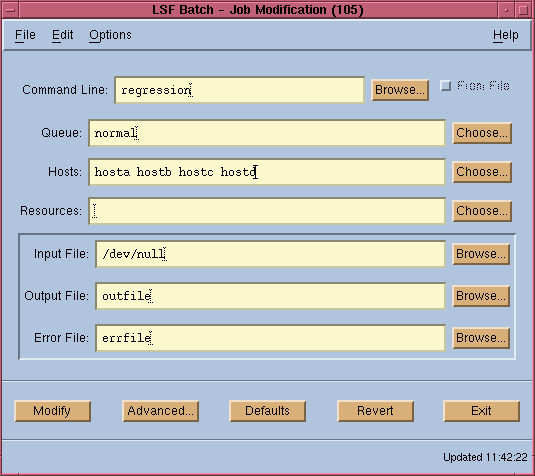This screenshot has width=535, height=476.
Task: Click the Output File label
Action: [x=56, y=296]
